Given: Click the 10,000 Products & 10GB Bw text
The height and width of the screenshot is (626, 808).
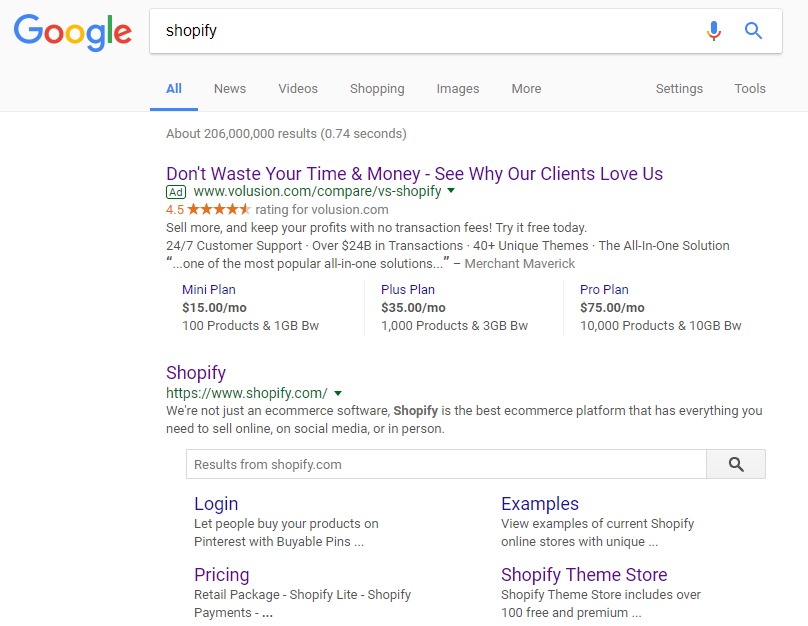Looking at the screenshot, I should [661, 326].
